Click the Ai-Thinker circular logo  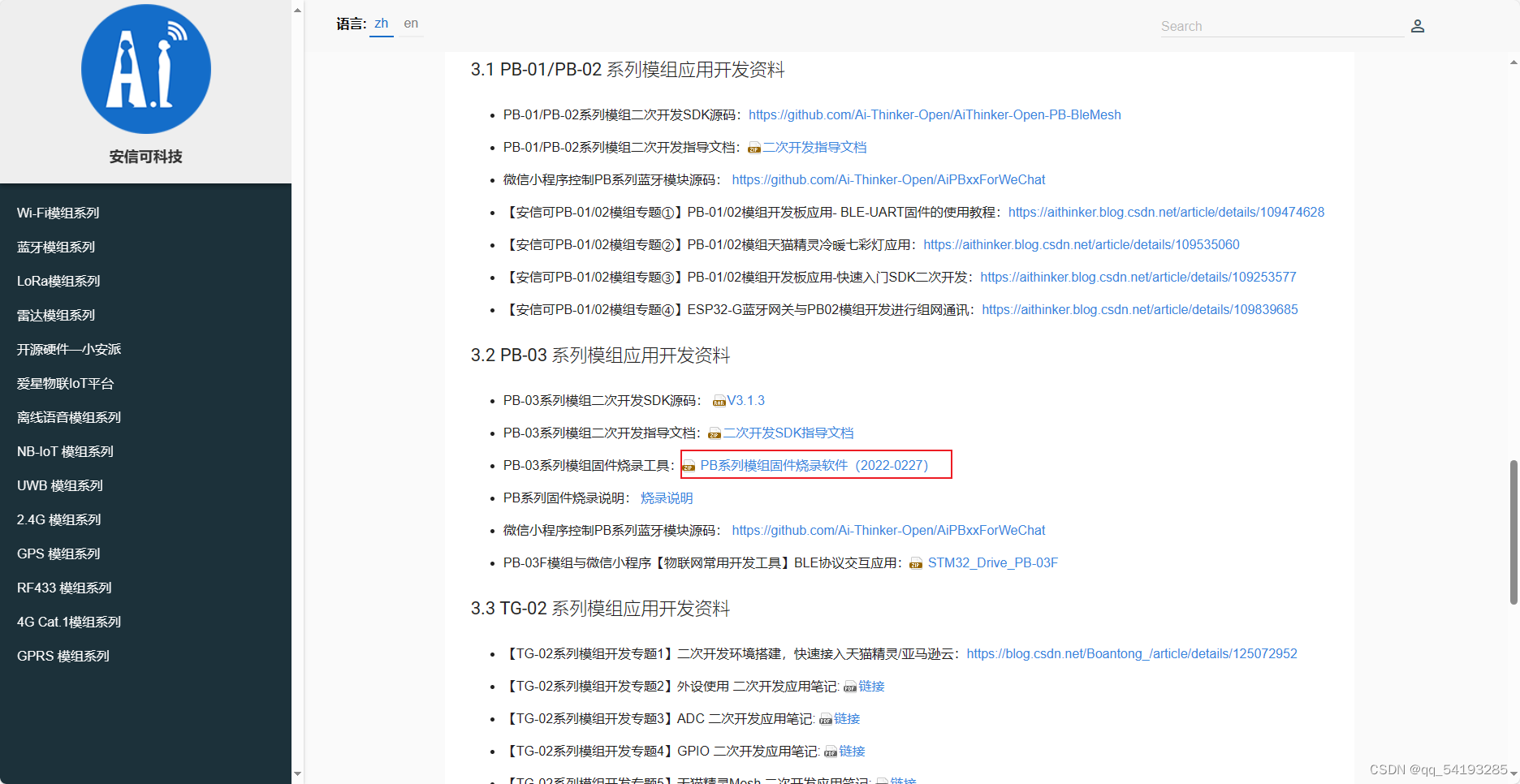click(x=145, y=69)
